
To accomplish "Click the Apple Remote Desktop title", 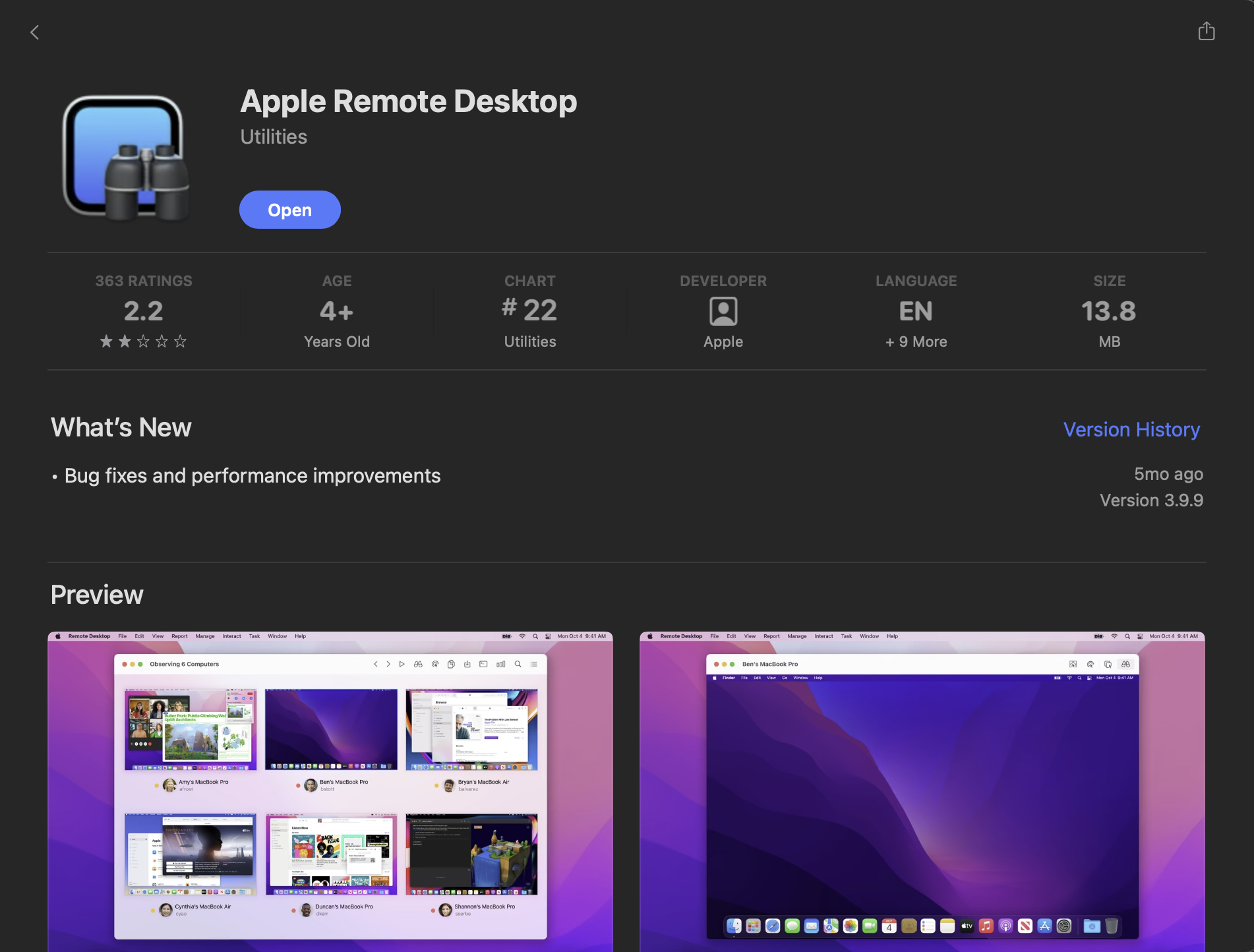I will tap(409, 101).
